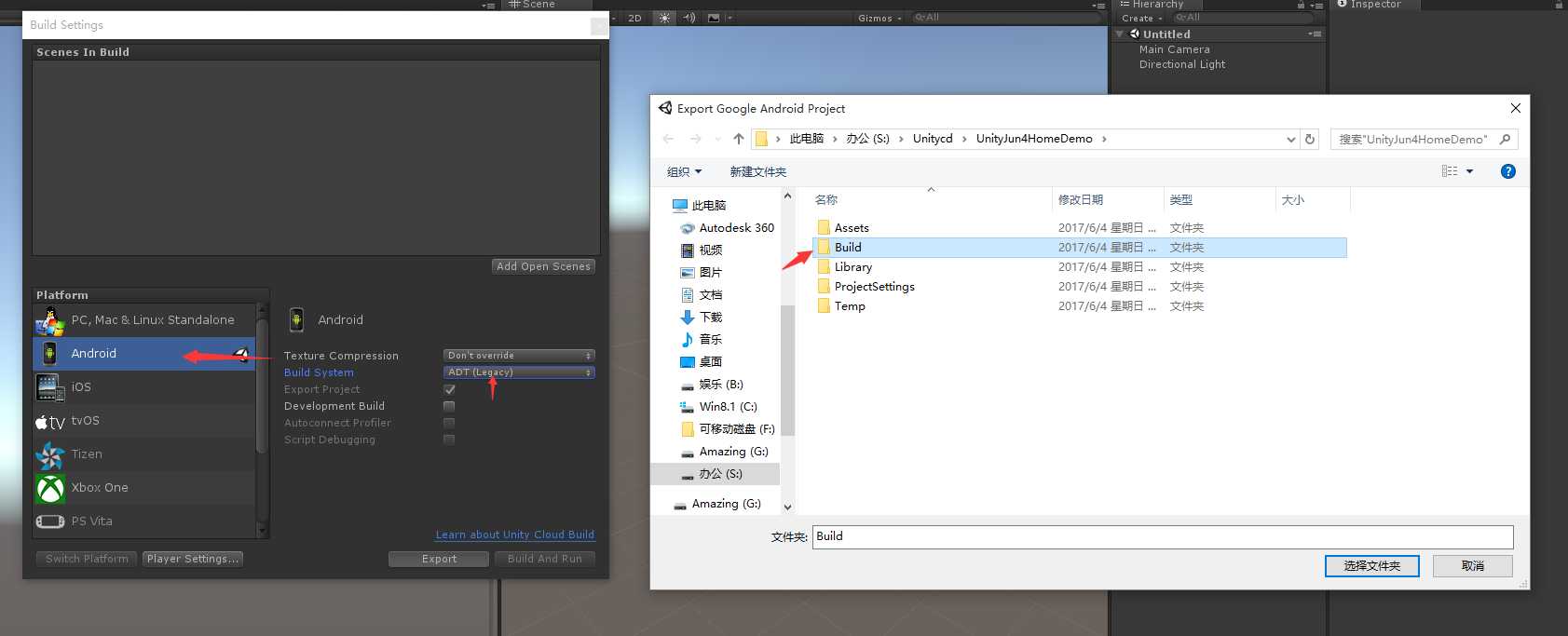Collapse the Untitled scene in Hierarchy
Viewport: 1568px width, 636px height.
pyautogui.click(x=1119, y=34)
